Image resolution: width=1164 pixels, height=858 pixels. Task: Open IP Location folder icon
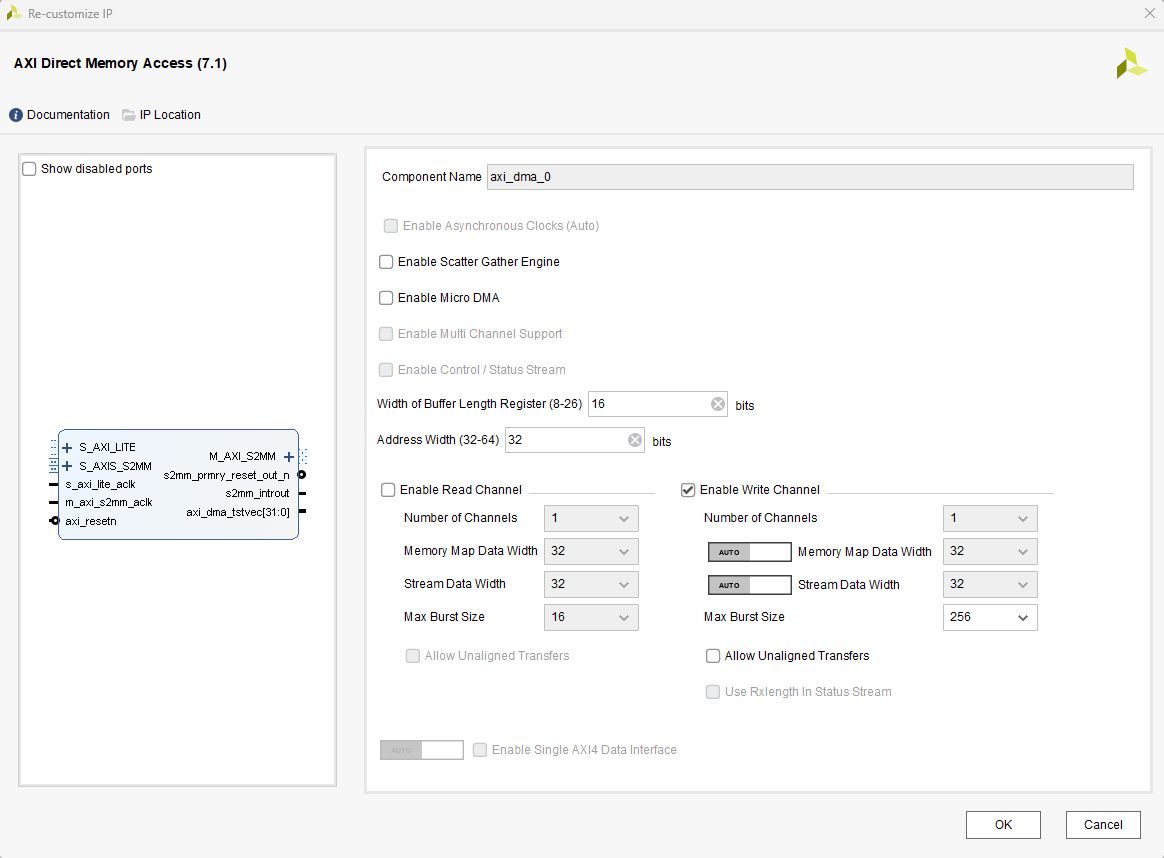129,115
